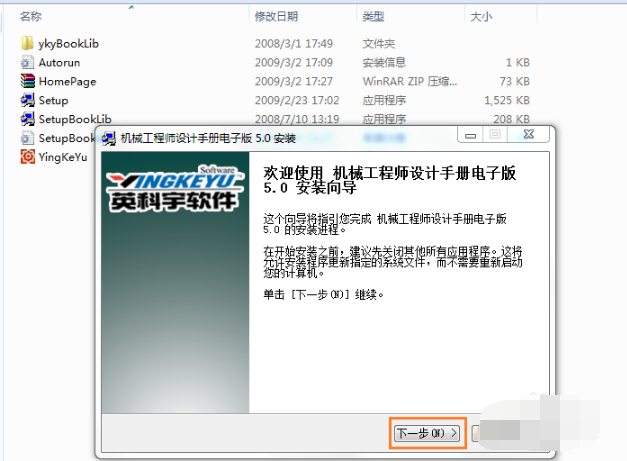Select the SetupBookLib application icon
Image resolution: width=627 pixels, height=461 pixels.
[x=27, y=119]
